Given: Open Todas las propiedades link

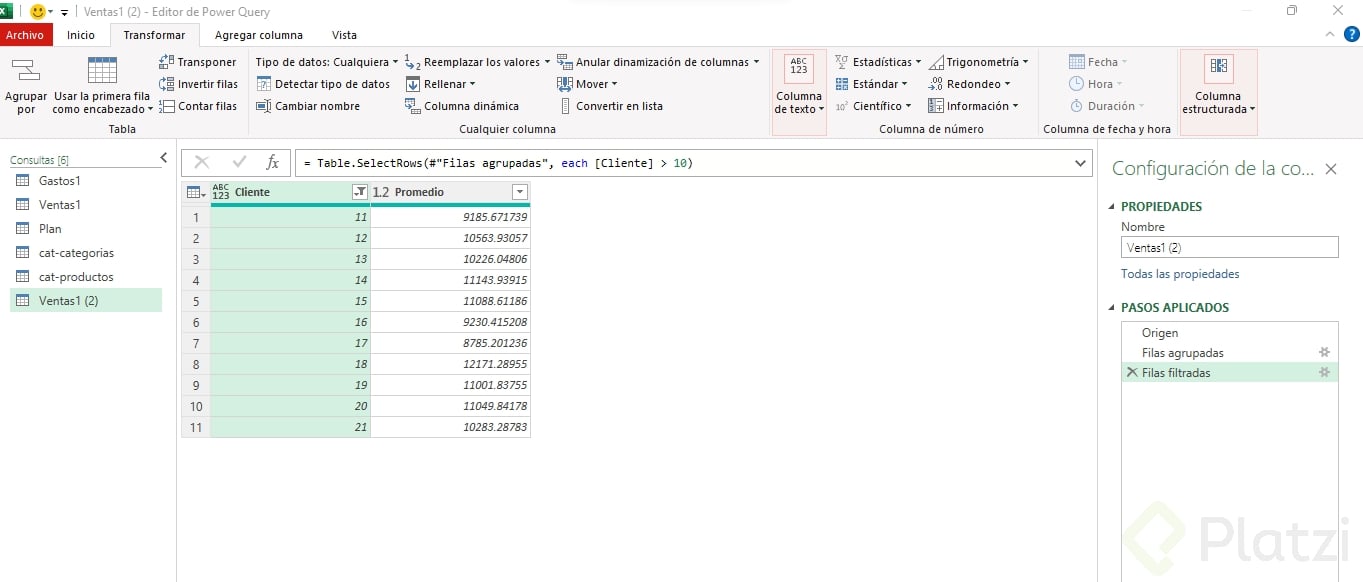Looking at the screenshot, I should pos(1180,274).
